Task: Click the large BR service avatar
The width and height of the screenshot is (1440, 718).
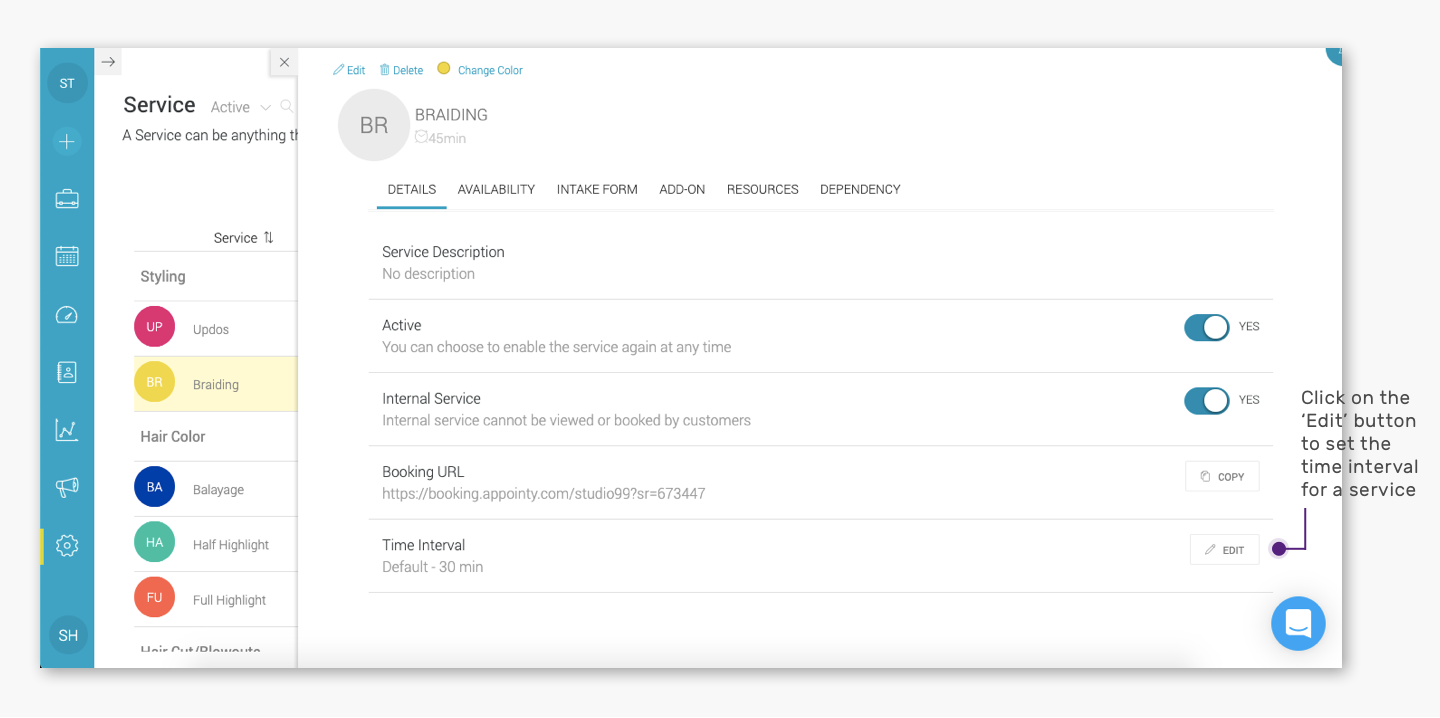Action: point(374,125)
